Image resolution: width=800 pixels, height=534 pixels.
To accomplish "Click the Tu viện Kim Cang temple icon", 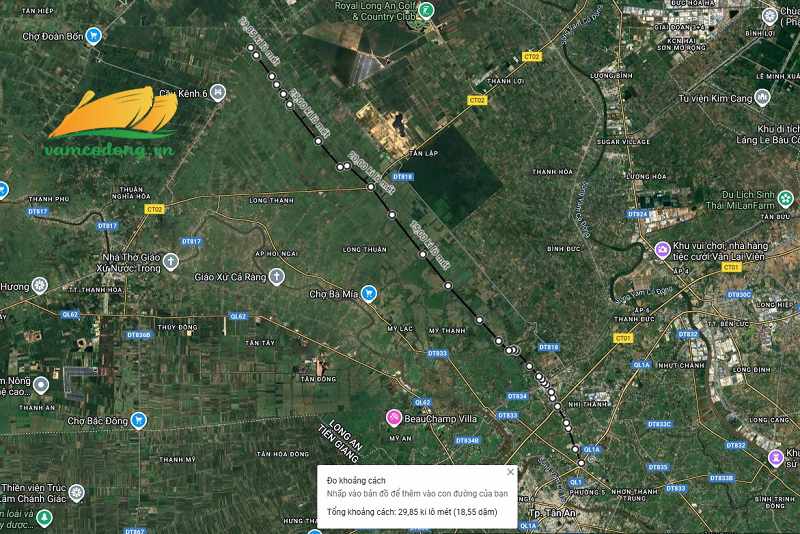I will (762, 97).
